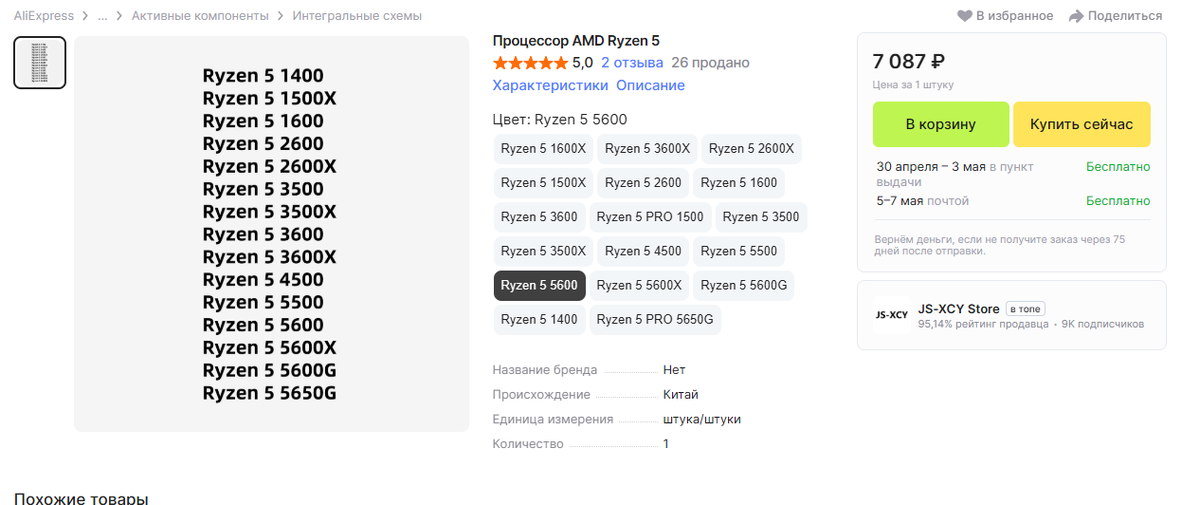Click В избранное label
Viewport: 1200px width, 505px height.
1014,16
